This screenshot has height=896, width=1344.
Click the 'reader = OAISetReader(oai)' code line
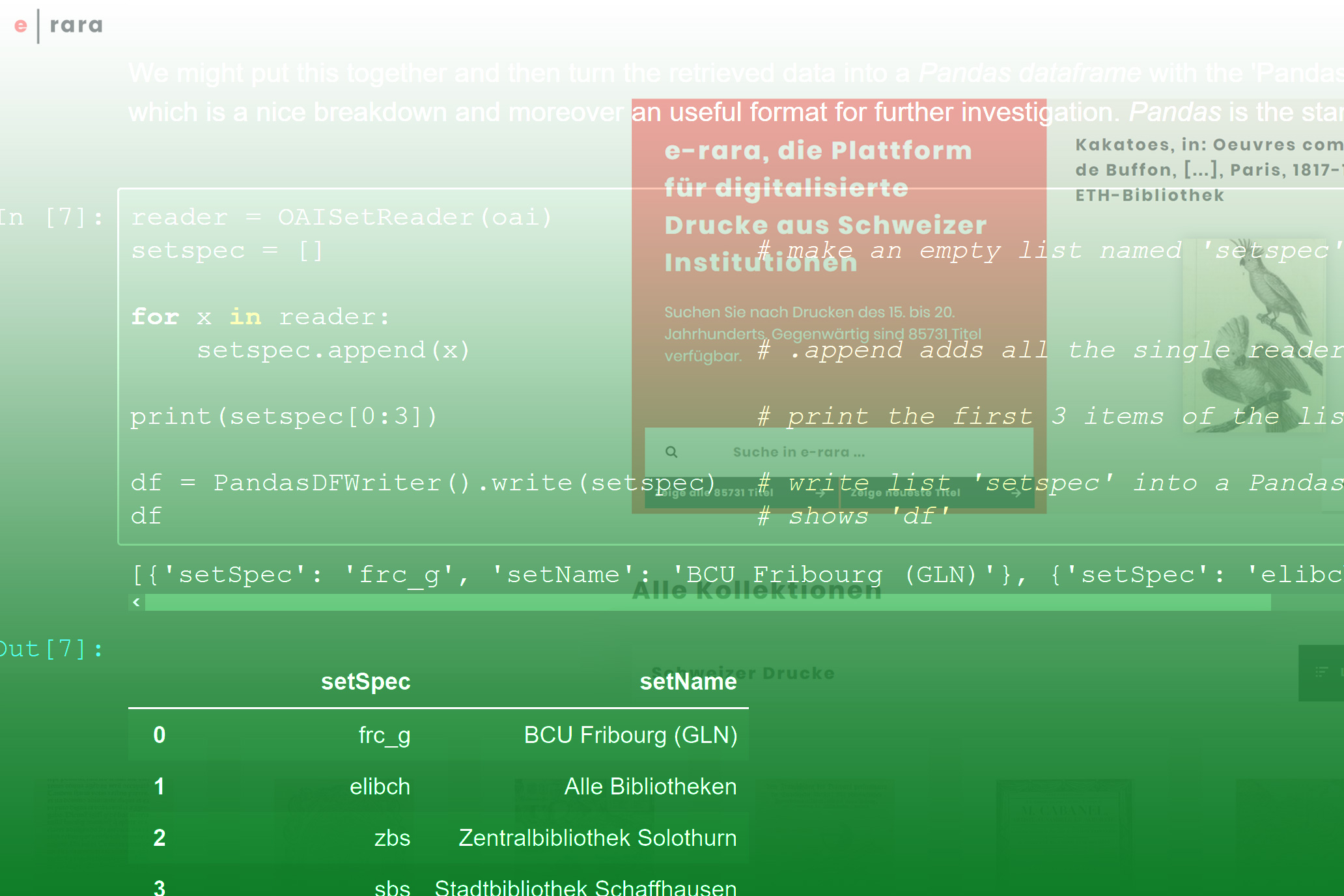[x=342, y=217]
